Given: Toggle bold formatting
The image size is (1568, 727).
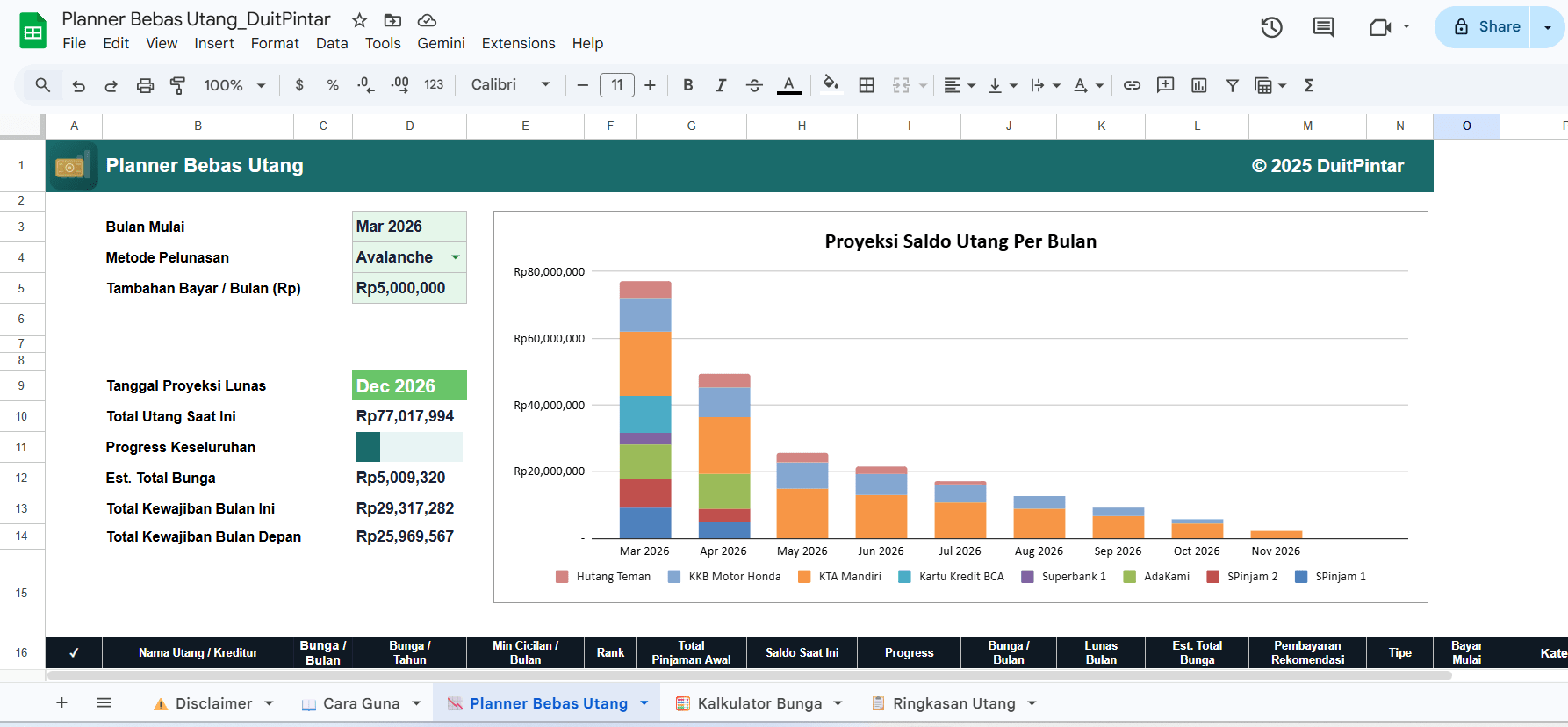Looking at the screenshot, I should (688, 85).
